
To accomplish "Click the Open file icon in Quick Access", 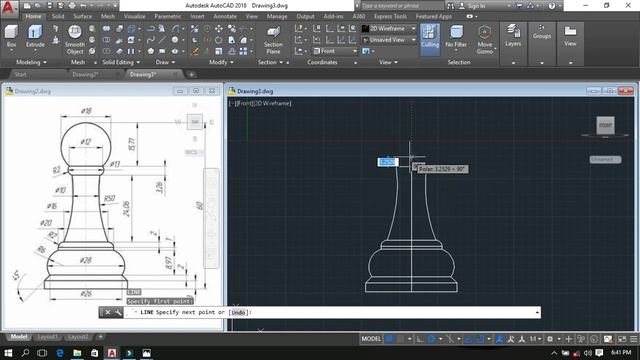I will (x=38, y=6).
